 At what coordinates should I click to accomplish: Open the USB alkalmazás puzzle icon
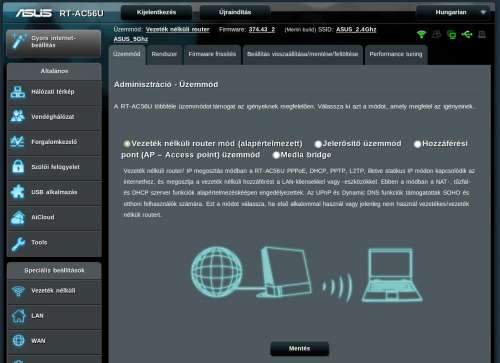pyautogui.click(x=18, y=192)
